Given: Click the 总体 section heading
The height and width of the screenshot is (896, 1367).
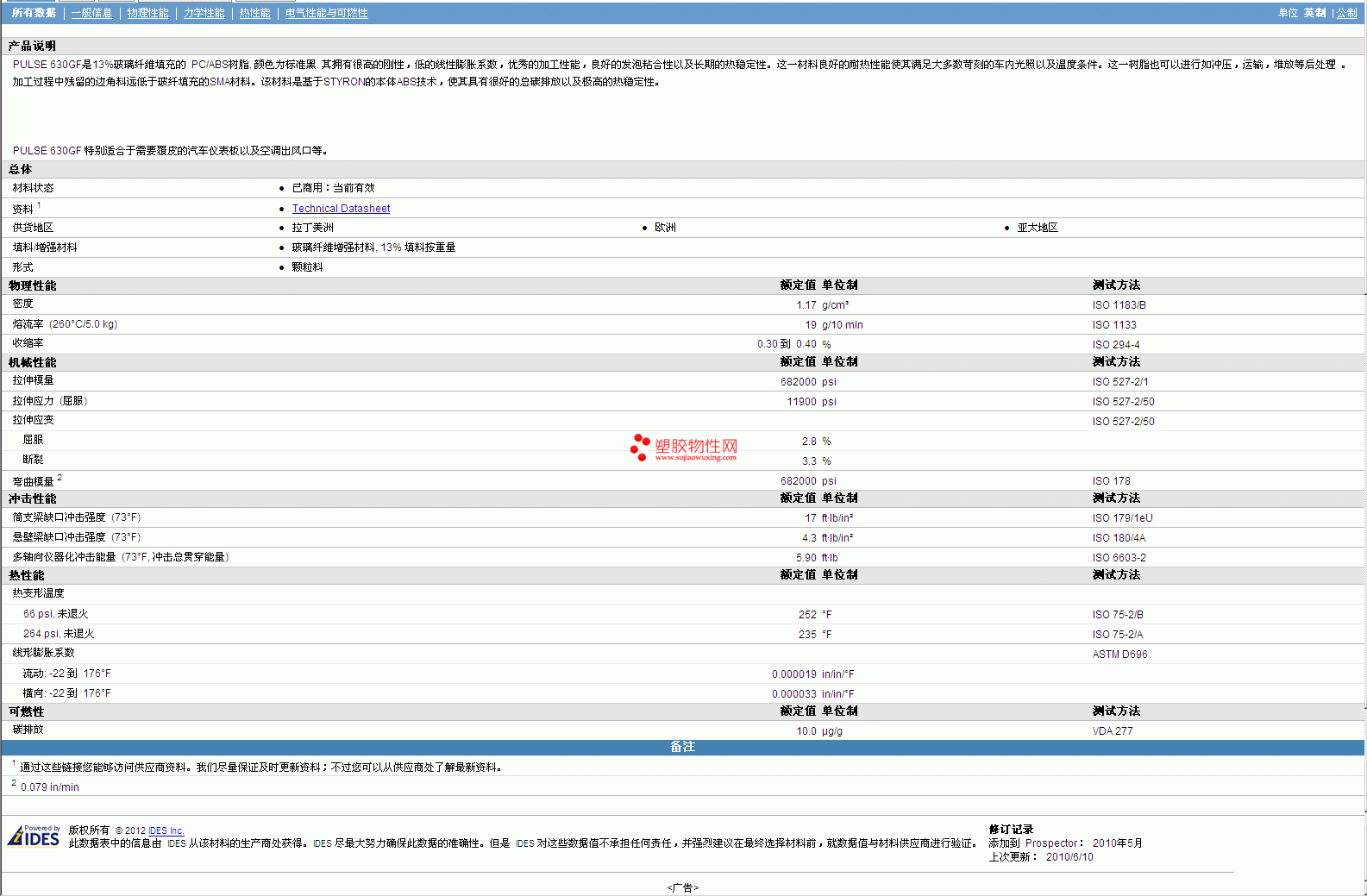Looking at the screenshot, I should [x=21, y=170].
